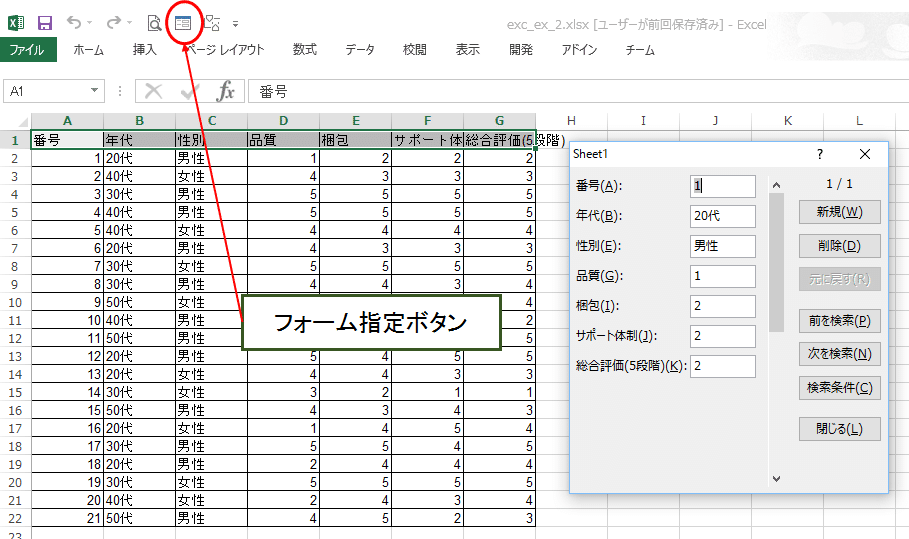Click the form dialog scrollbar down arrow
Screen dimensions: 909x539
tap(776, 479)
